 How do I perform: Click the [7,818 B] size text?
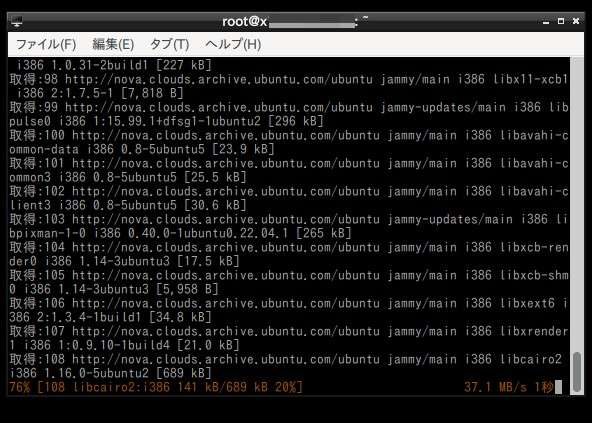click(152, 93)
